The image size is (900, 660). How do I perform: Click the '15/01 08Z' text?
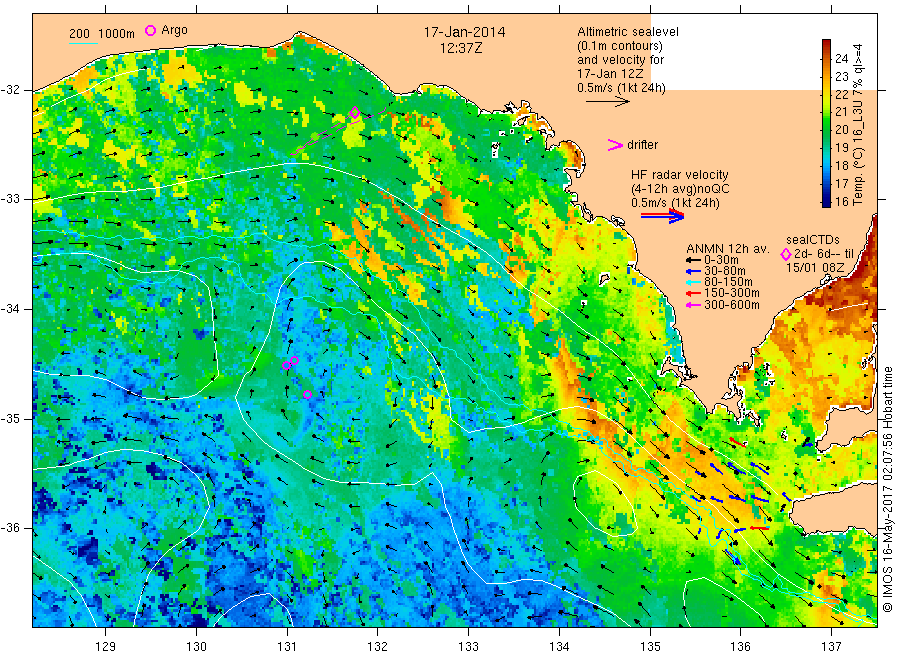coord(814,267)
